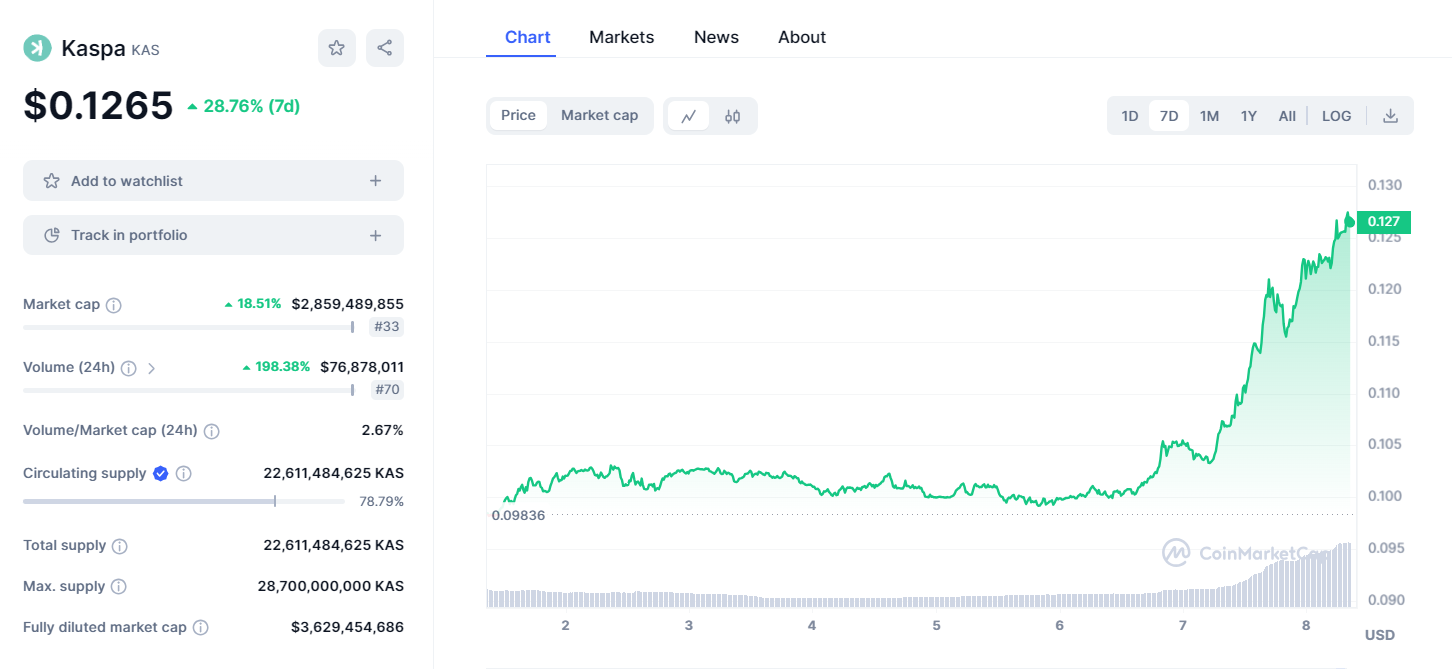1452x669 pixels.
Task: Open Max. supply info icon
Action: (x=119, y=587)
